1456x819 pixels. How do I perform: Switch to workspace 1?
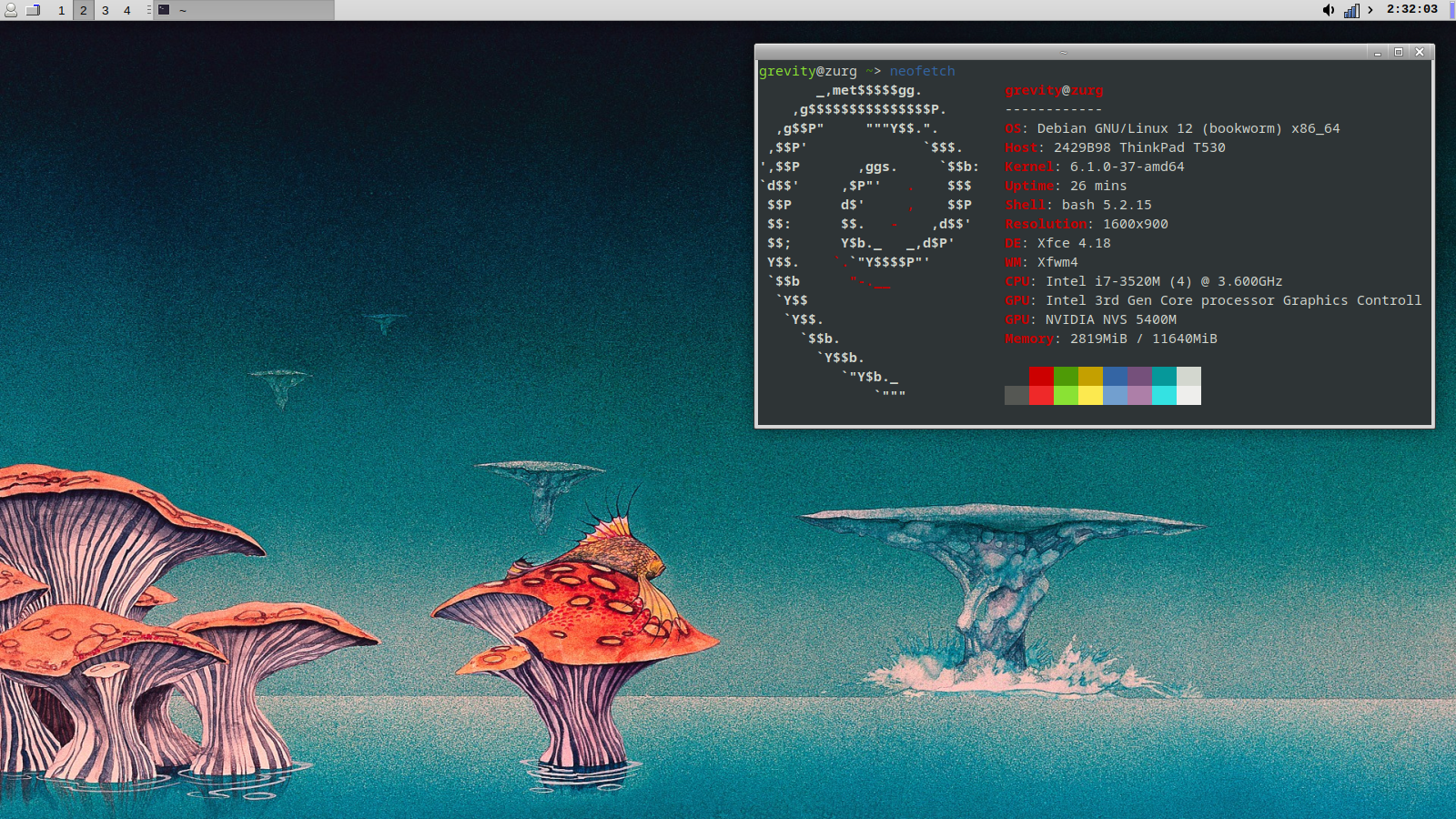[x=61, y=10]
